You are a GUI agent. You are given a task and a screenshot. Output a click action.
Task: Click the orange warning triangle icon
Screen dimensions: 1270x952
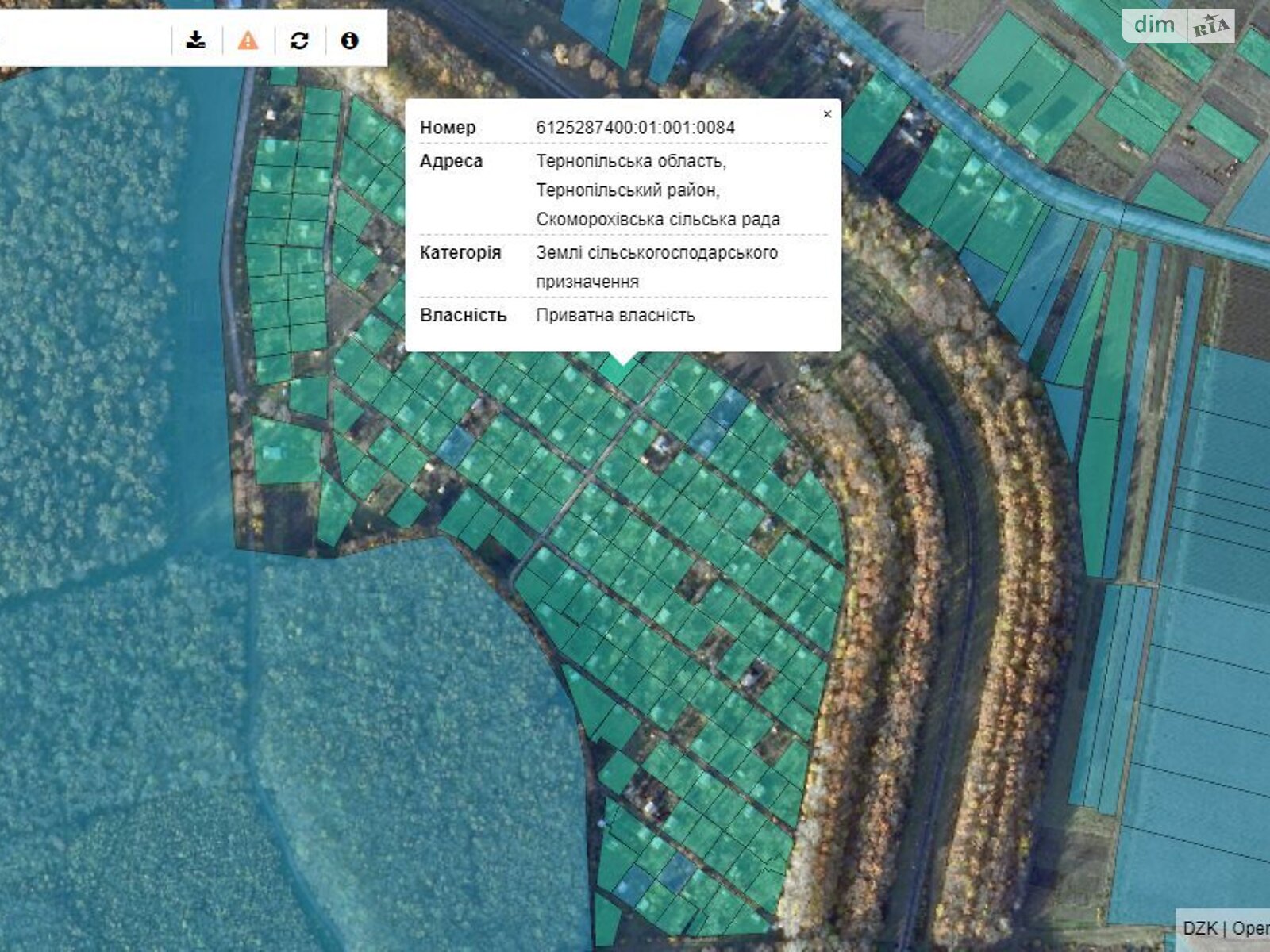[x=248, y=40]
